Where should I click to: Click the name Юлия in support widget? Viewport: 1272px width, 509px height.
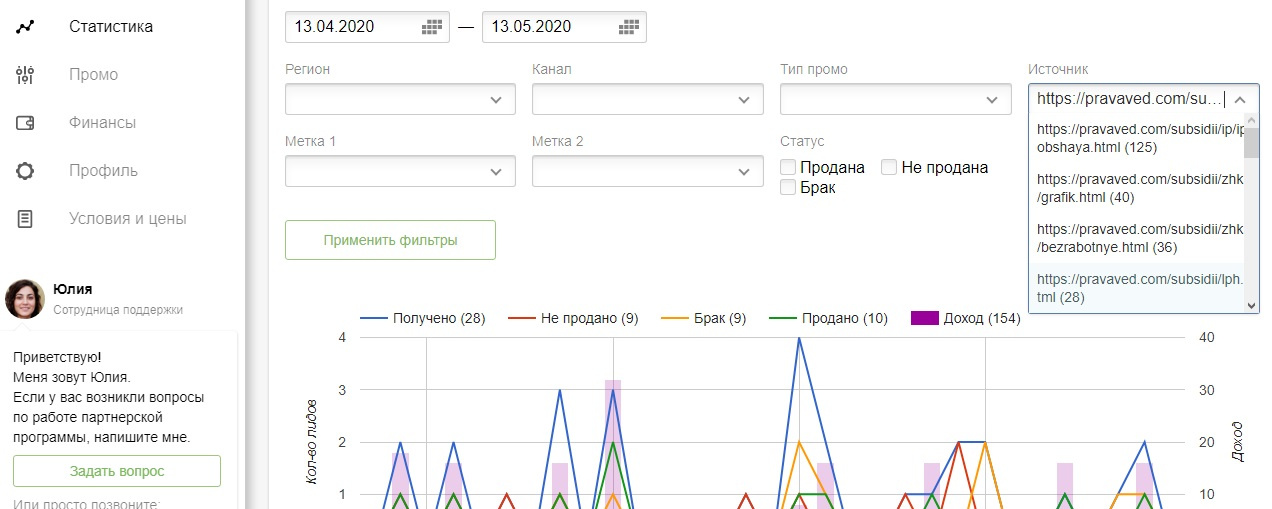(x=73, y=289)
